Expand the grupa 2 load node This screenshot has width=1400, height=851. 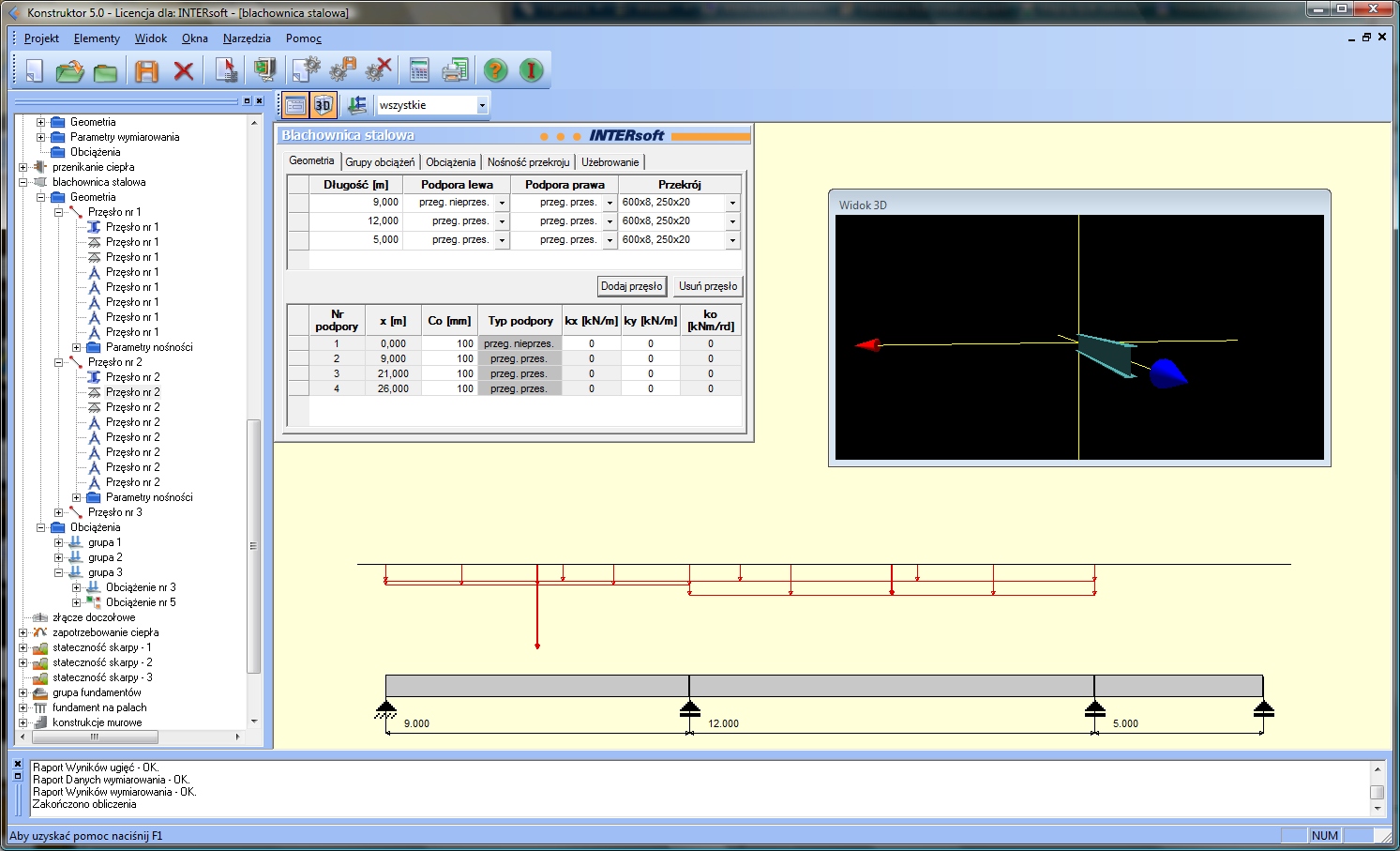pos(58,557)
